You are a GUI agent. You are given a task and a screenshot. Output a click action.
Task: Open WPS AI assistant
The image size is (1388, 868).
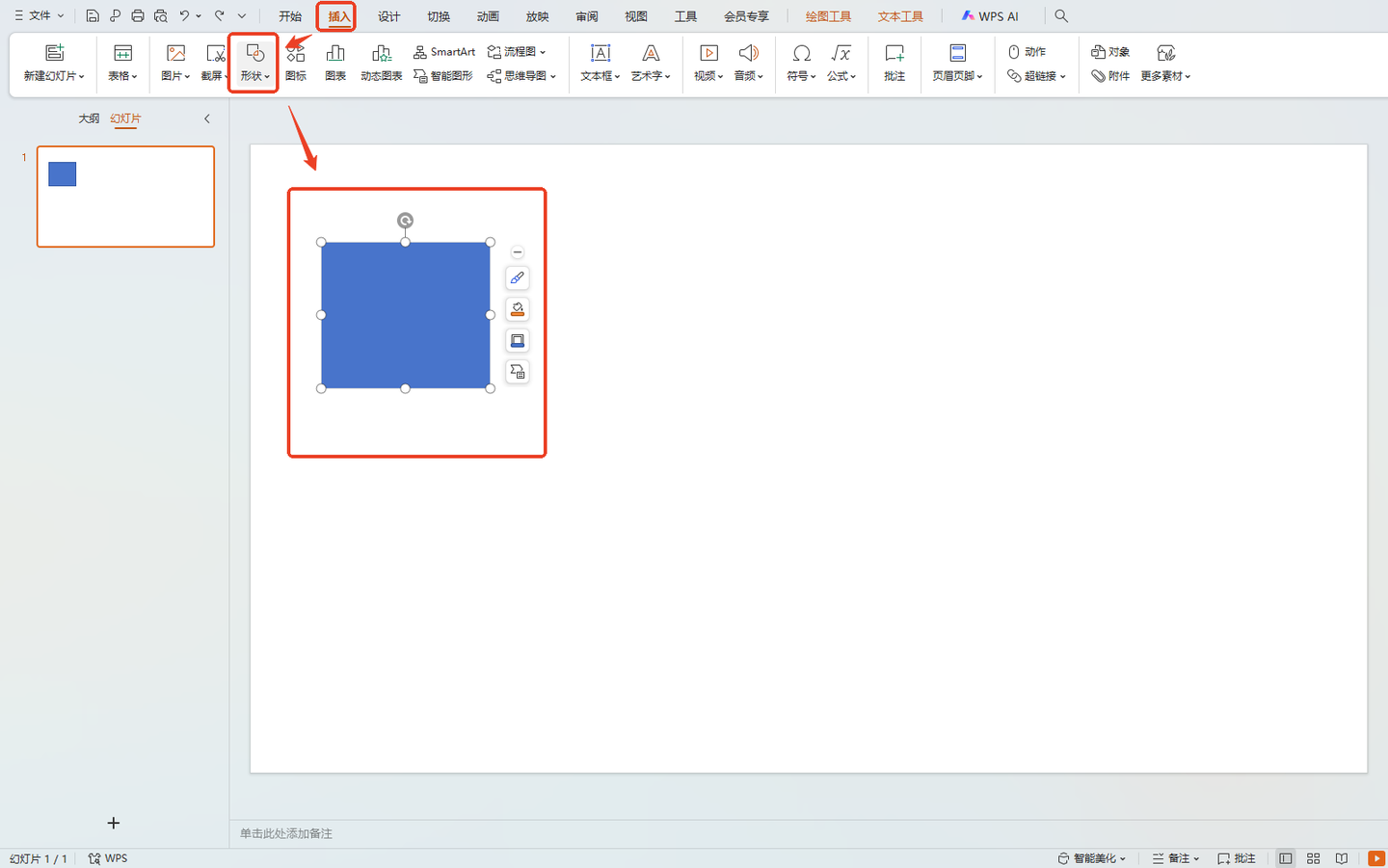(990, 16)
